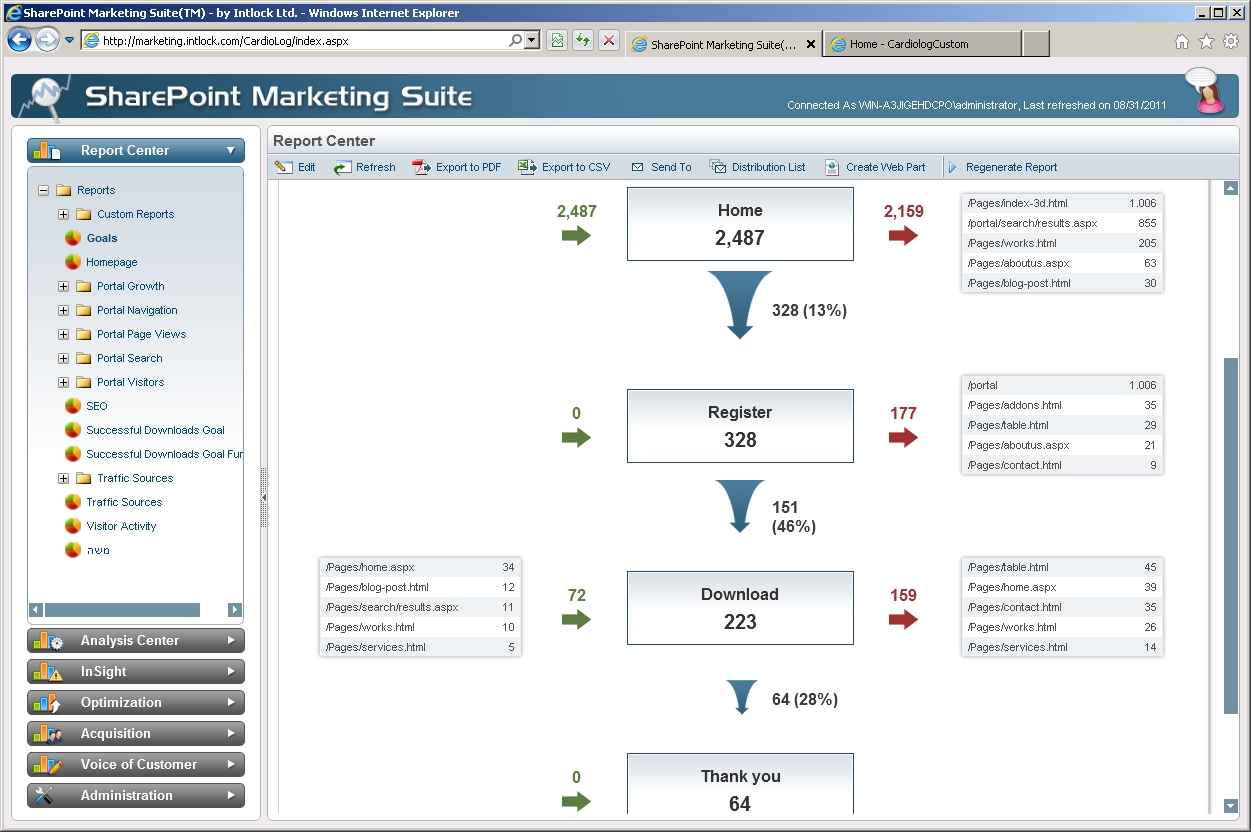Screen dimensions: 1251x832
Task: Click the Refresh report icon
Action: click(x=343, y=167)
